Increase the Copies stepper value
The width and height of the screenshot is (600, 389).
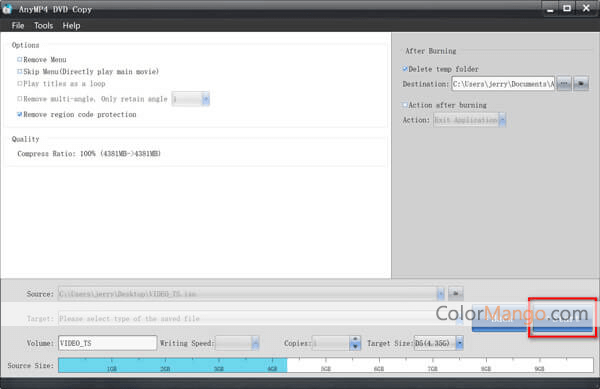pyautogui.click(x=355, y=340)
